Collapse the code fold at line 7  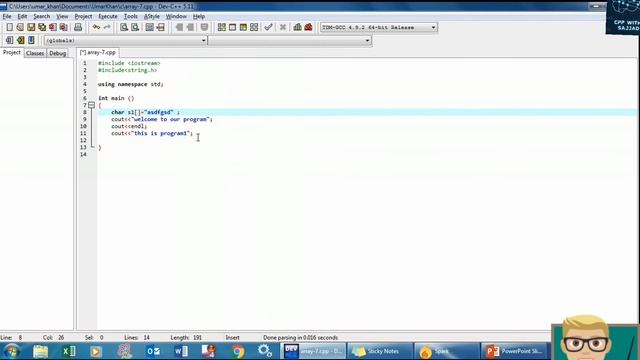tap(91, 105)
